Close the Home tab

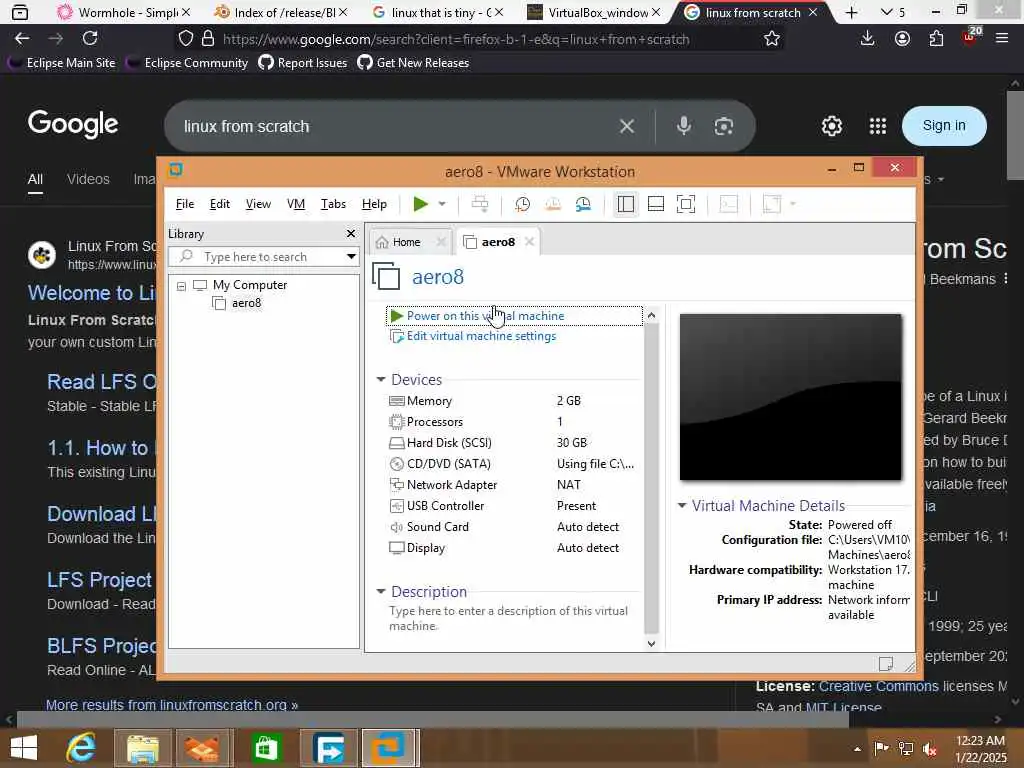(x=441, y=242)
